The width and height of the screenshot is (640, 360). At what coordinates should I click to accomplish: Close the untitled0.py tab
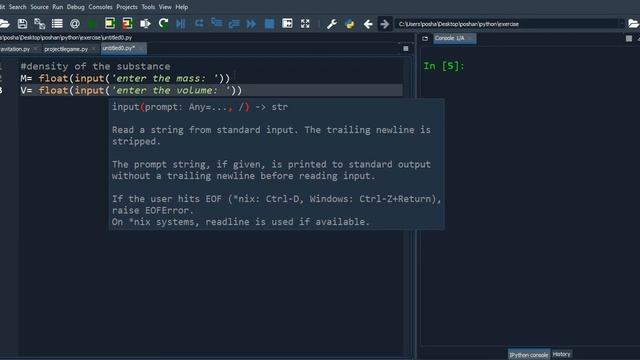tap(141, 49)
